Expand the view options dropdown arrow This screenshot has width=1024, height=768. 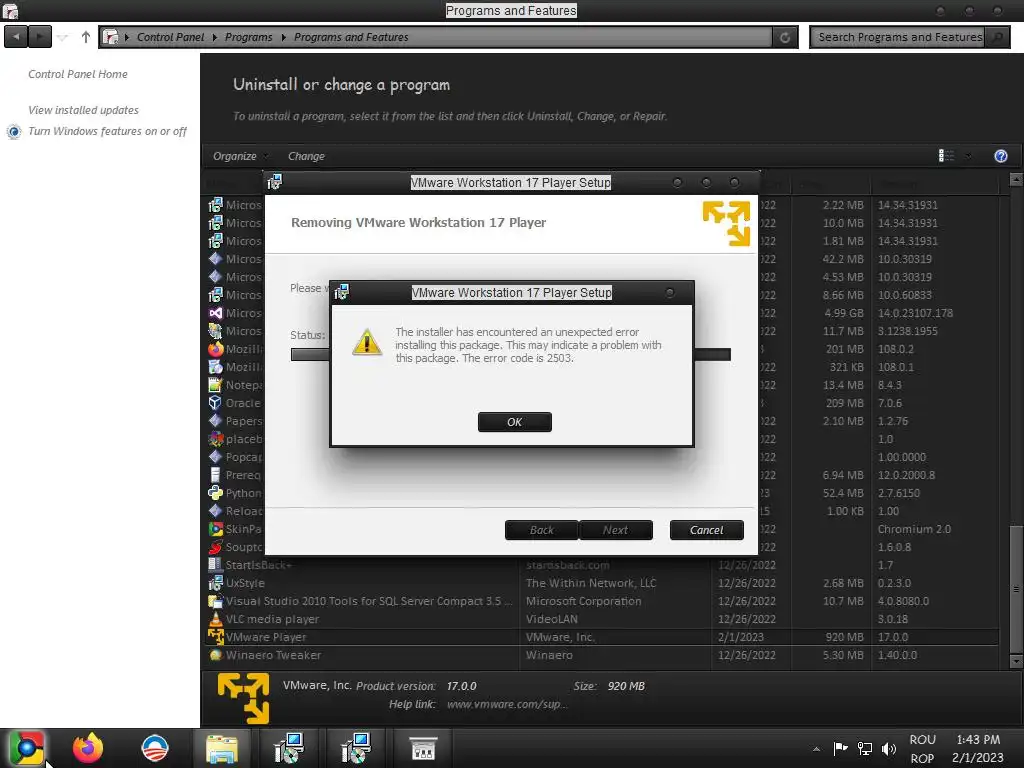coord(968,155)
